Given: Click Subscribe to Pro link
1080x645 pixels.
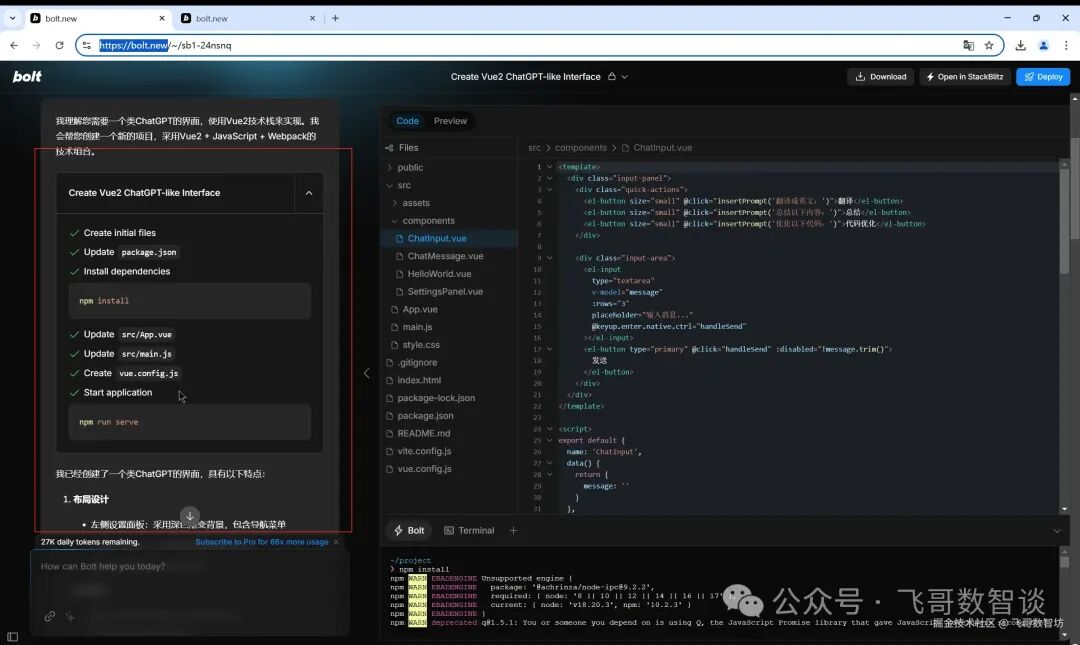Looking at the screenshot, I should [262, 542].
